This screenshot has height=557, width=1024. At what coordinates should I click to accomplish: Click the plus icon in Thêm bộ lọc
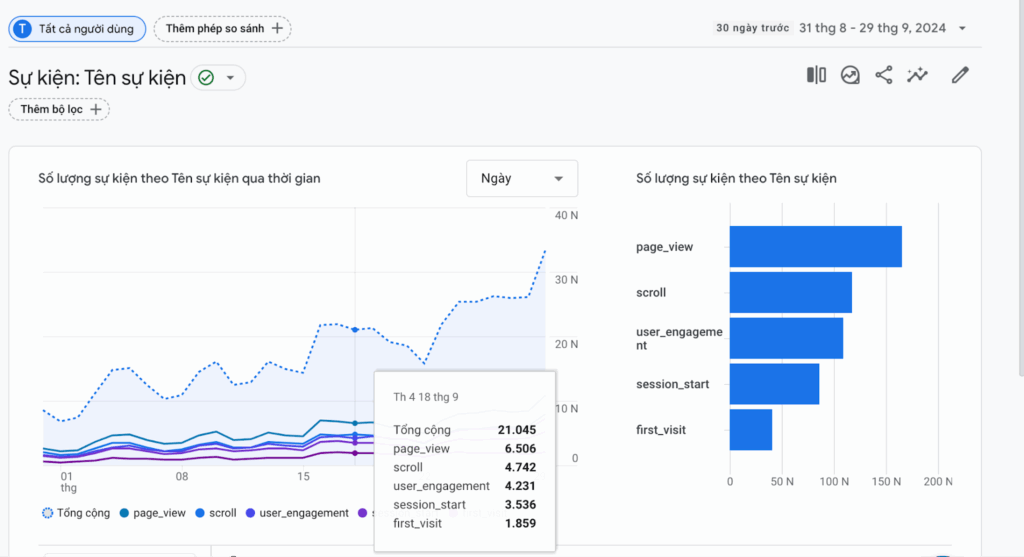click(x=96, y=109)
